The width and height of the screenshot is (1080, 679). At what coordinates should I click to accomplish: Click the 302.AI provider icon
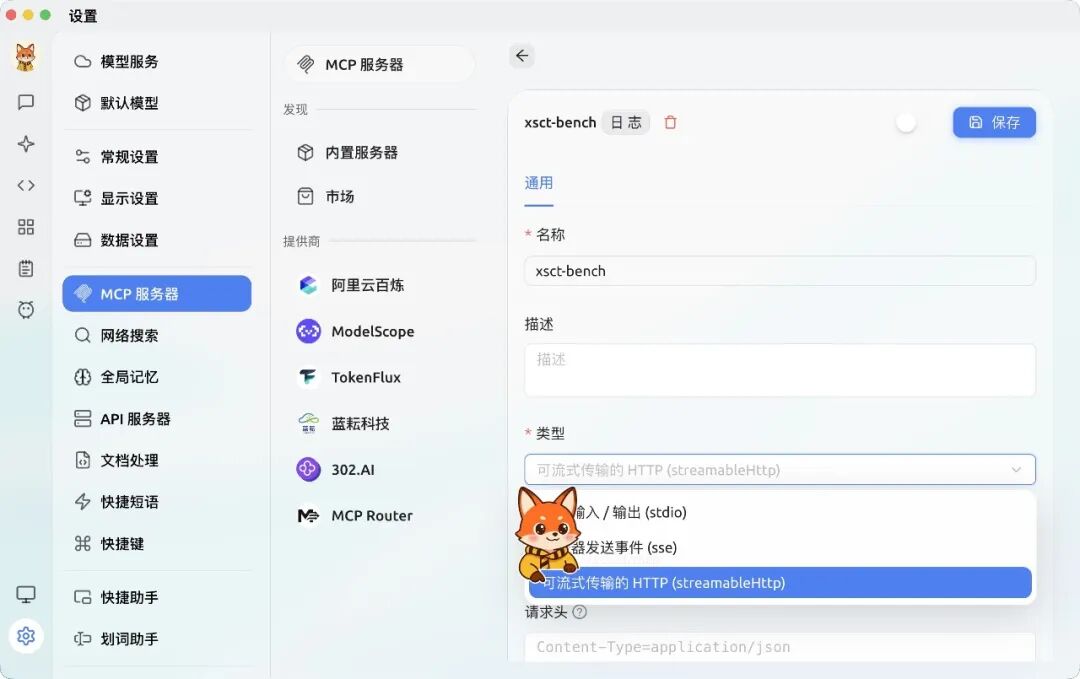pos(307,469)
